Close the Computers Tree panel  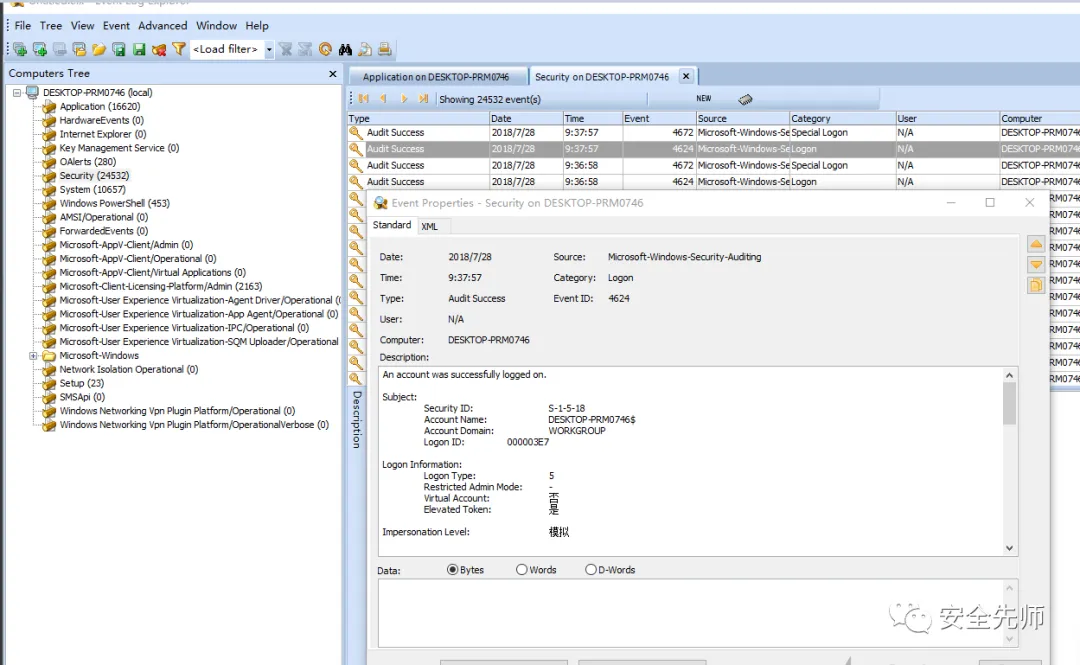point(333,74)
